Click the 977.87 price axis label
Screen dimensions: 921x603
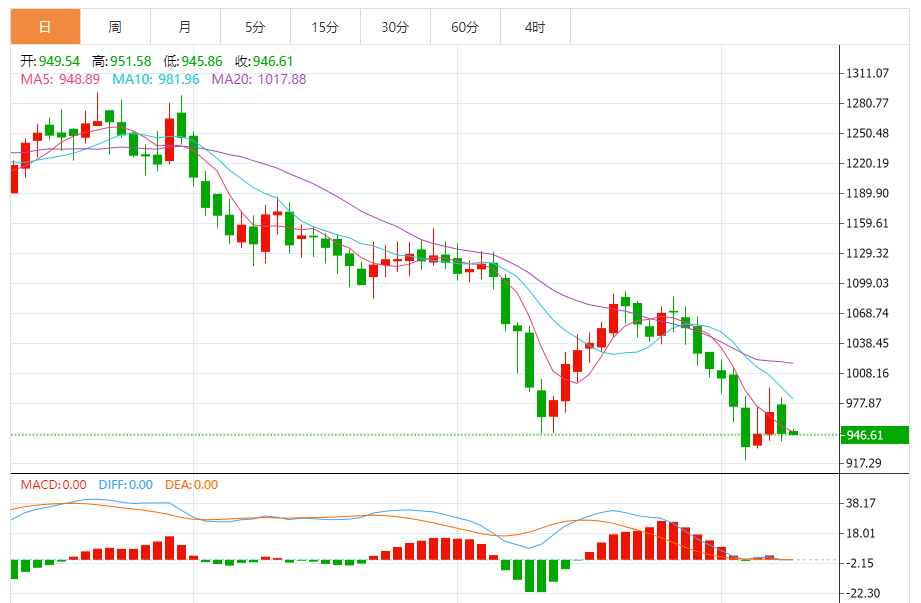coord(863,403)
